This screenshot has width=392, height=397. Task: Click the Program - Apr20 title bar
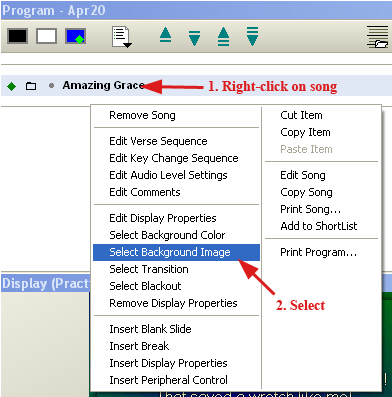pyautogui.click(x=196, y=11)
